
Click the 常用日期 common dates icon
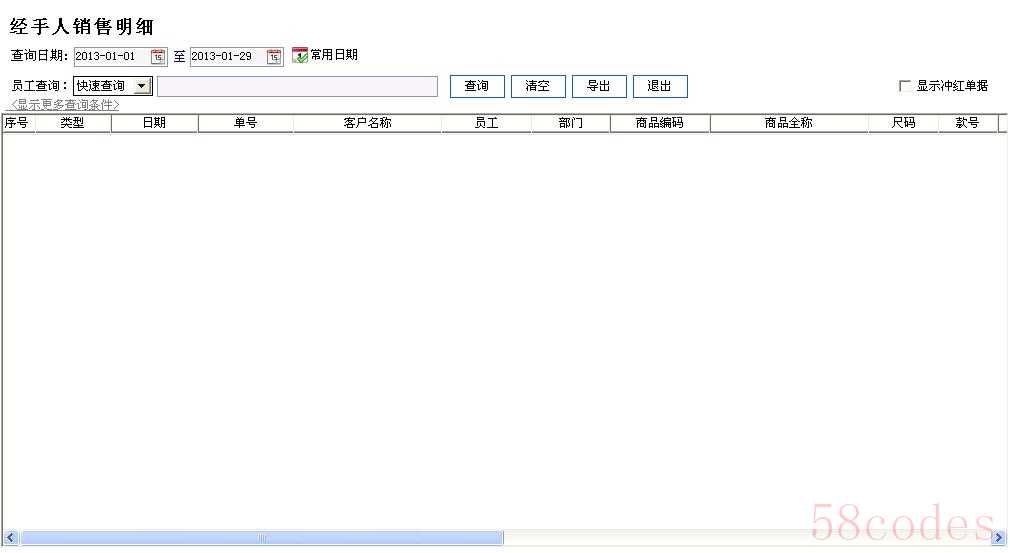click(300, 56)
